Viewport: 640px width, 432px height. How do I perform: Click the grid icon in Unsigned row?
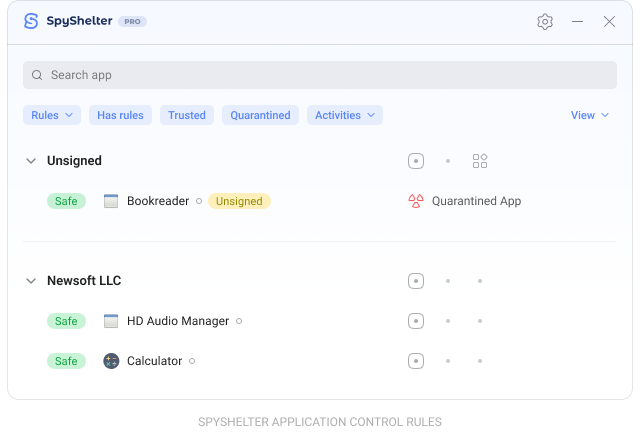[x=480, y=161]
